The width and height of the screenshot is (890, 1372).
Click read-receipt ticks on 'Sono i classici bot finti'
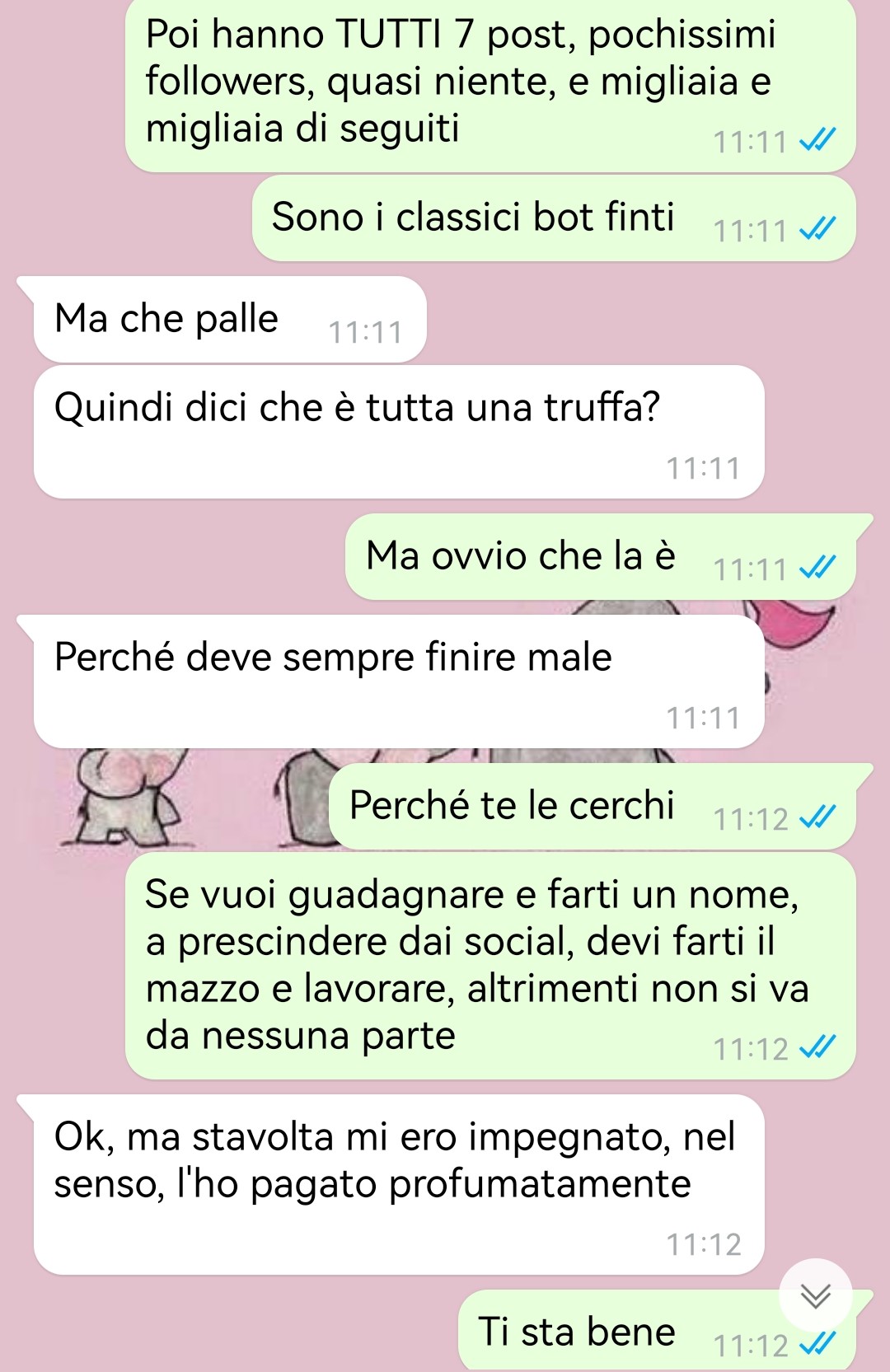(818, 228)
